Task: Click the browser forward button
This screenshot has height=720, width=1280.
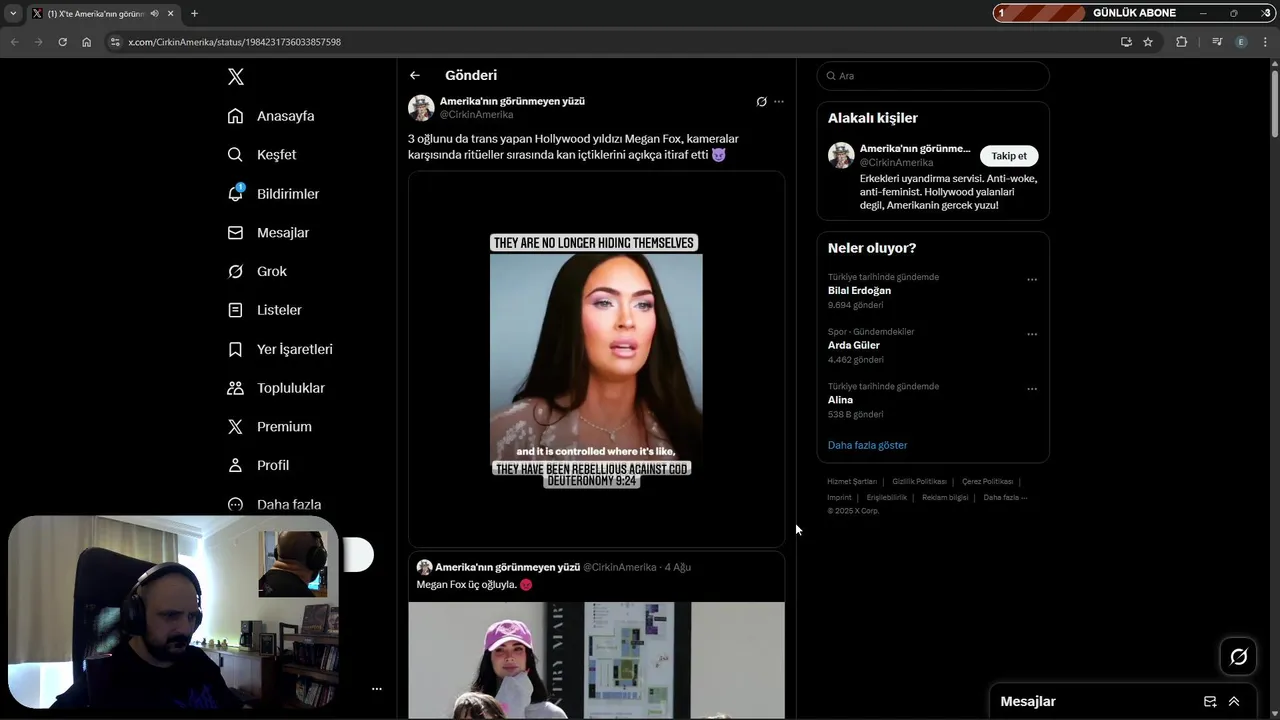Action: tap(38, 42)
